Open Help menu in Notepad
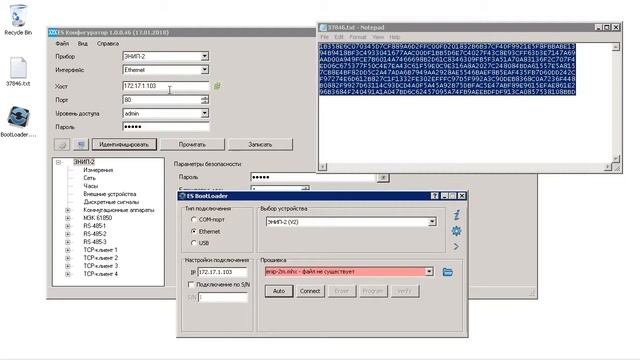The image size is (640, 360). tap(394, 37)
